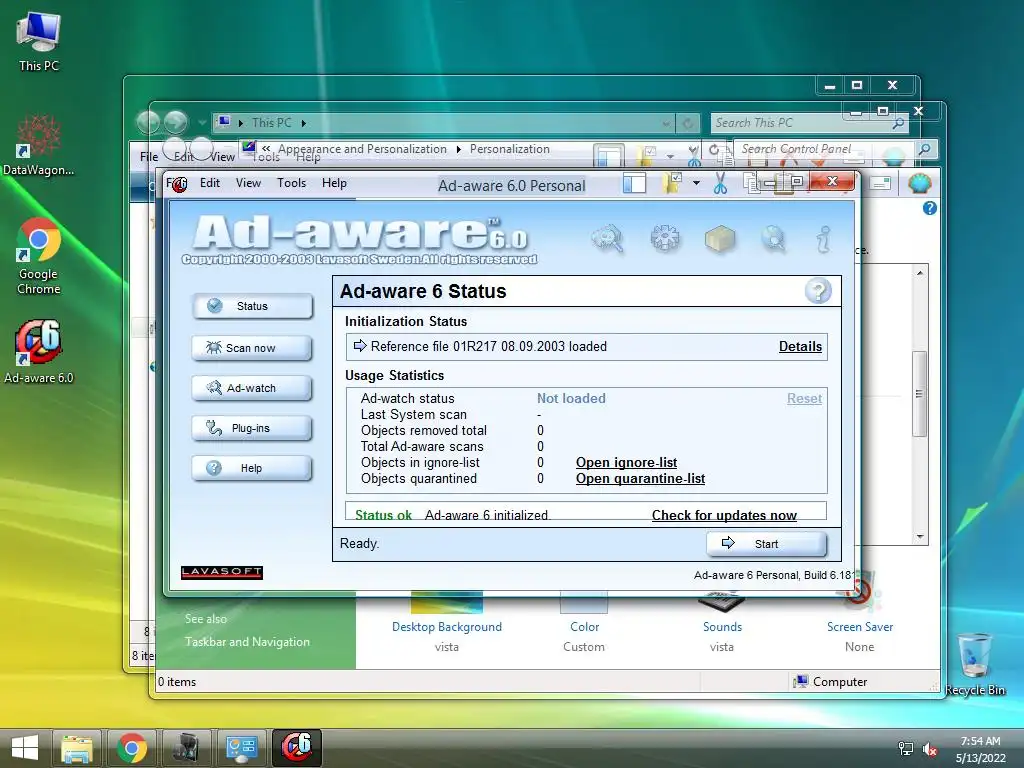Open Edit menu in Ad-aware
1024x768 pixels.
(x=210, y=183)
